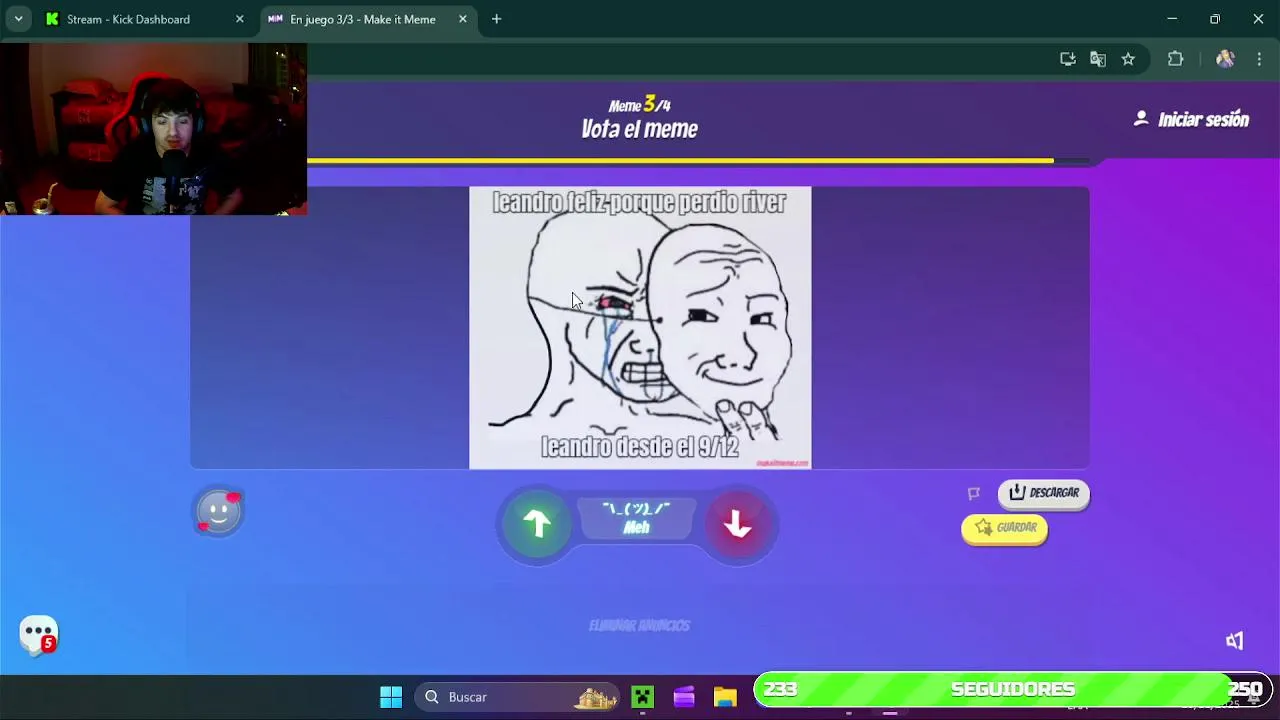Save the meme with Guardar button
The width and height of the screenshot is (1280, 720).
[x=1005, y=528]
